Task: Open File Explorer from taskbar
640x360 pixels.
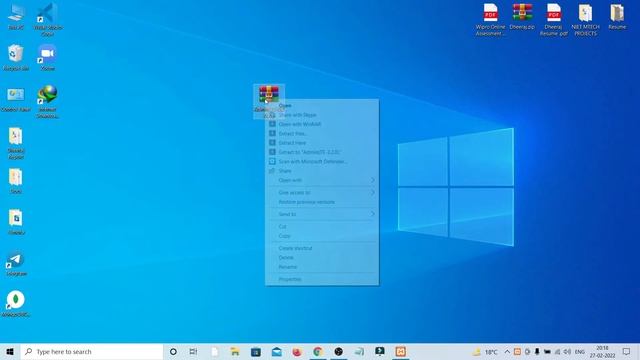Action: pos(235,351)
